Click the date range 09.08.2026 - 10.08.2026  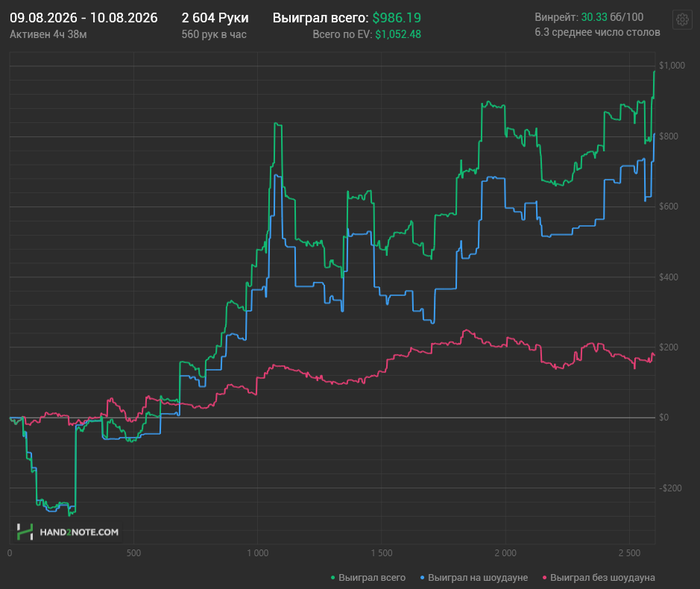tap(83, 18)
